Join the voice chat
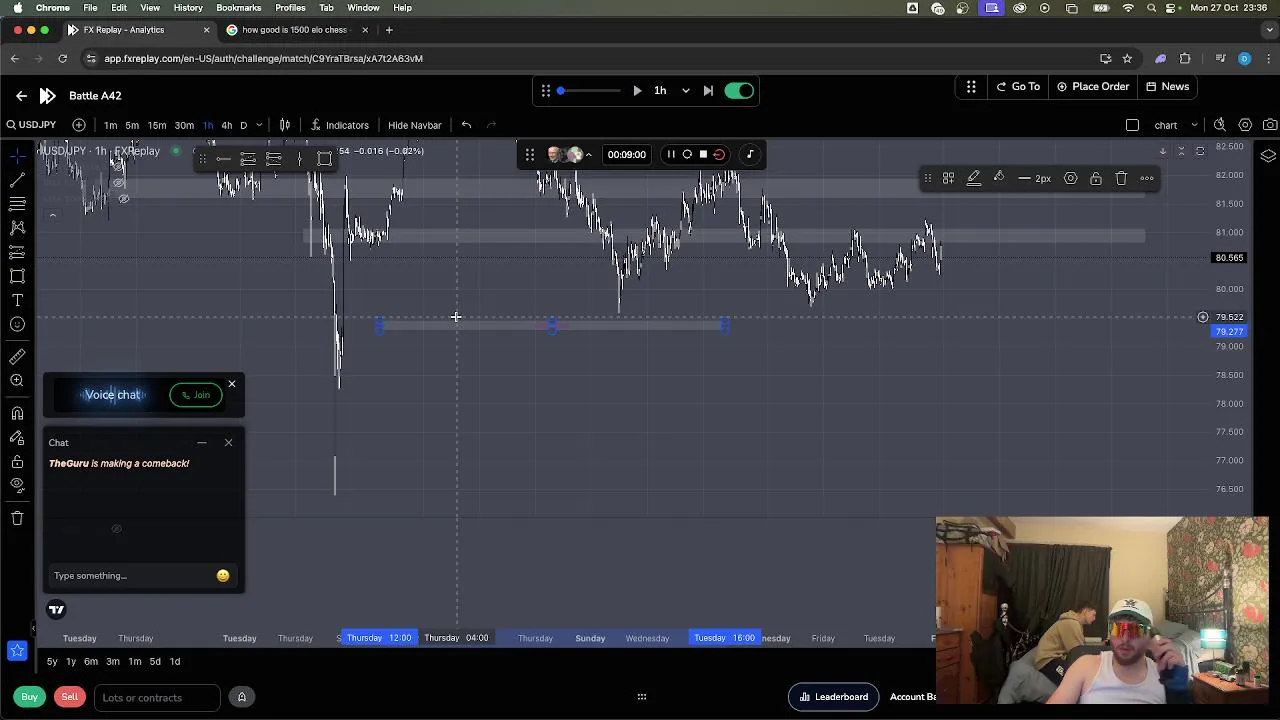 (x=196, y=395)
